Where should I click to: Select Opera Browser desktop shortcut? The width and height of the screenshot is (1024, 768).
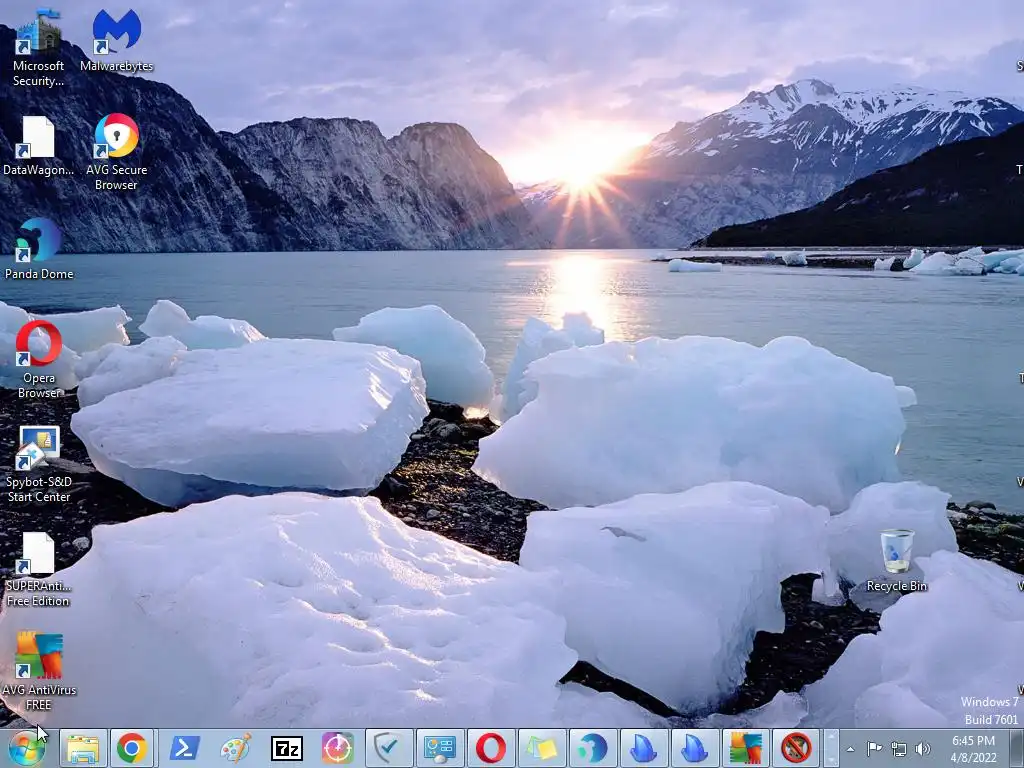pyautogui.click(x=39, y=359)
